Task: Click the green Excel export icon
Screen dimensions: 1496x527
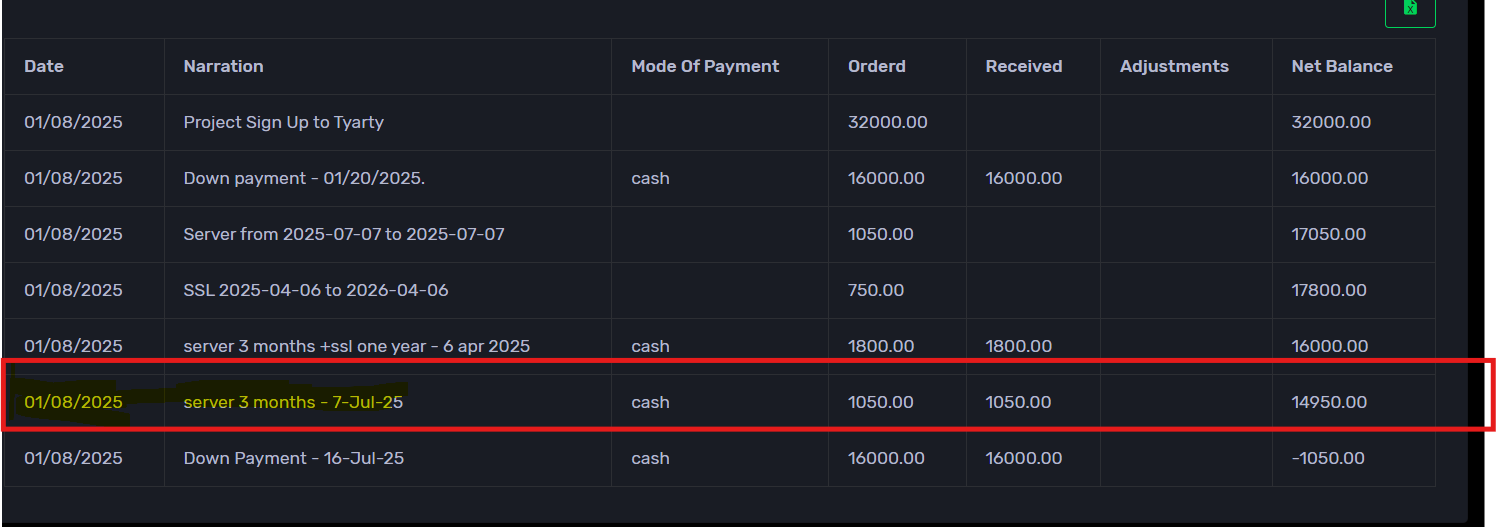Action: (x=1410, y=8)
